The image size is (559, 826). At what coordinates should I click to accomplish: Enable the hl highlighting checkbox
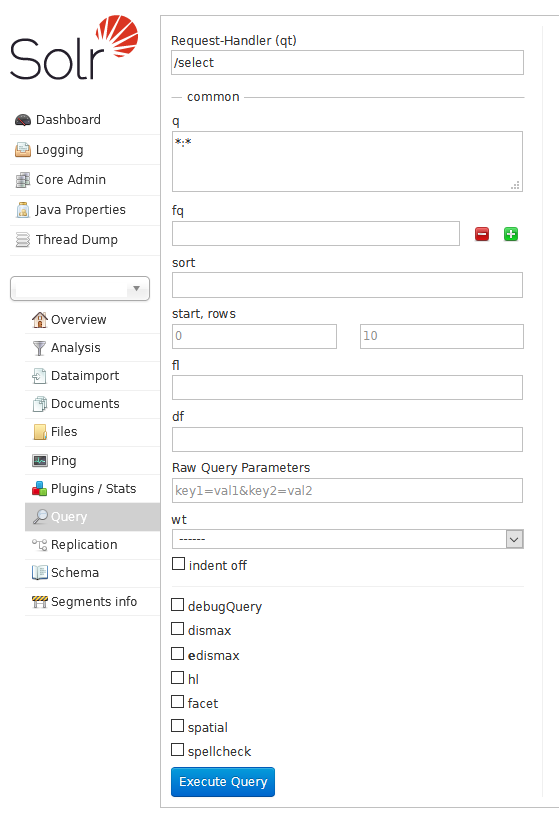point(178,677)
